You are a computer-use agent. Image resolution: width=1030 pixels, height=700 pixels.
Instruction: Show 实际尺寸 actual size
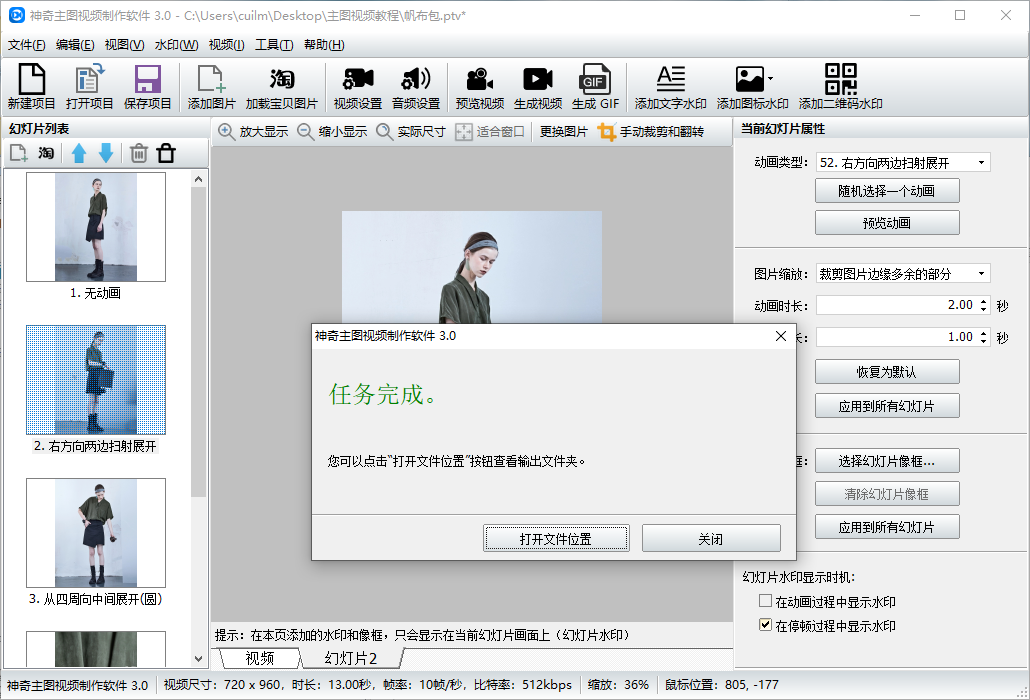click(411, 131)
